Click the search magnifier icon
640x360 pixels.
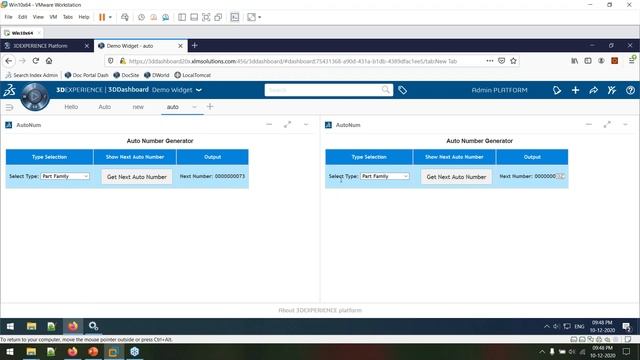point(386,90)
